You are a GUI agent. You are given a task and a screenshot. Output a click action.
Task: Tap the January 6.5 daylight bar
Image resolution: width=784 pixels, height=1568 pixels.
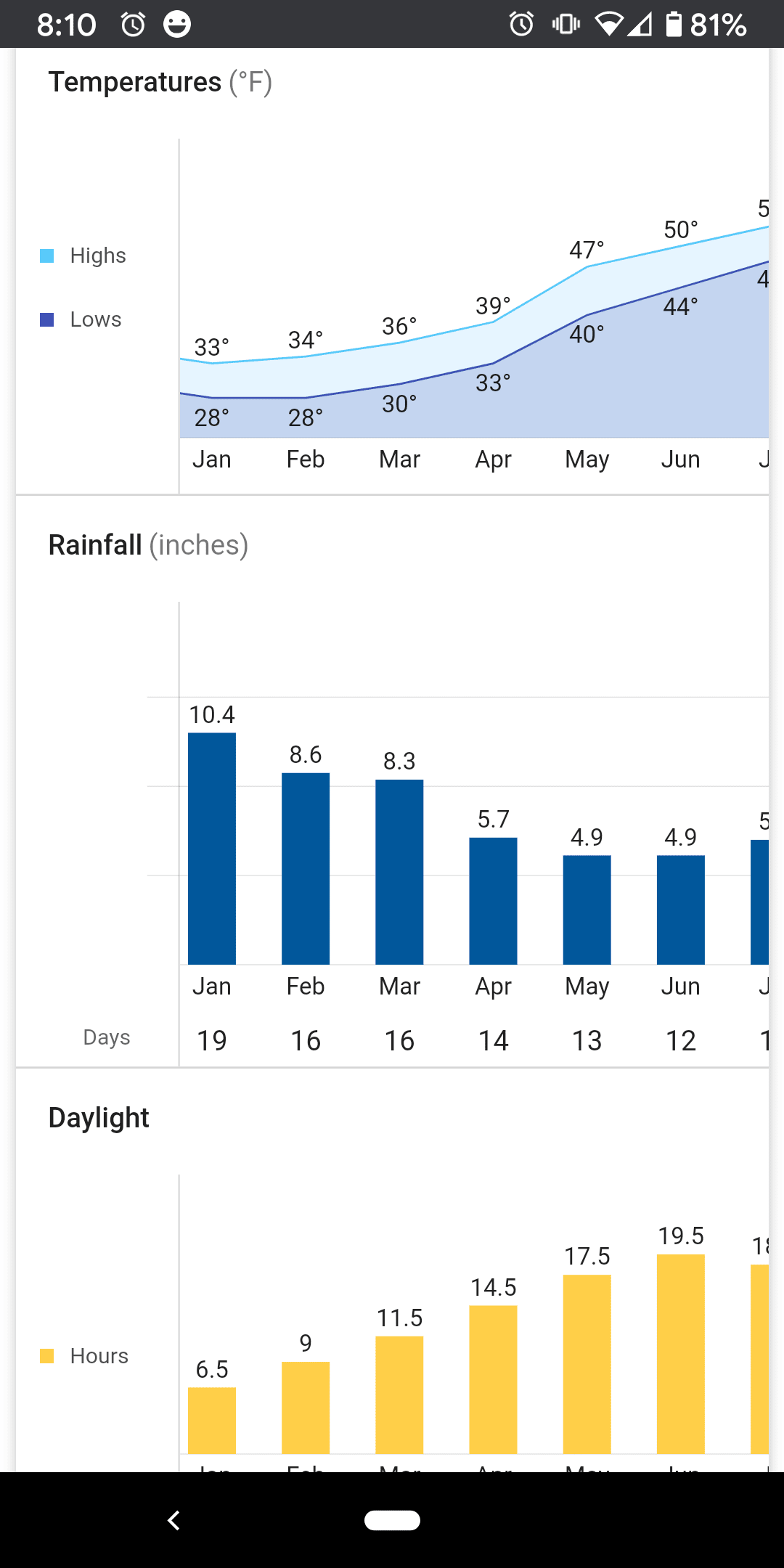point(212,1420)
